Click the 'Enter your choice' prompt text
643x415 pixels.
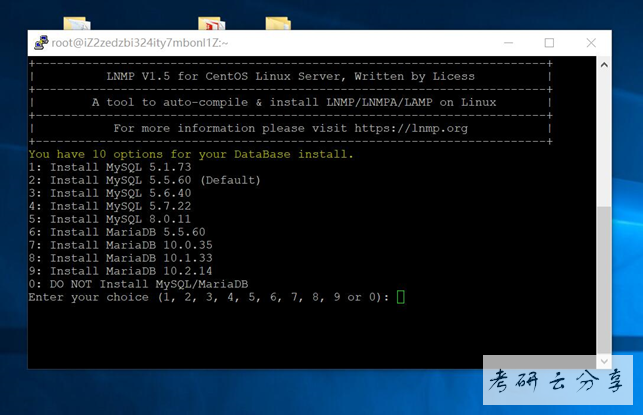point(209,297)
